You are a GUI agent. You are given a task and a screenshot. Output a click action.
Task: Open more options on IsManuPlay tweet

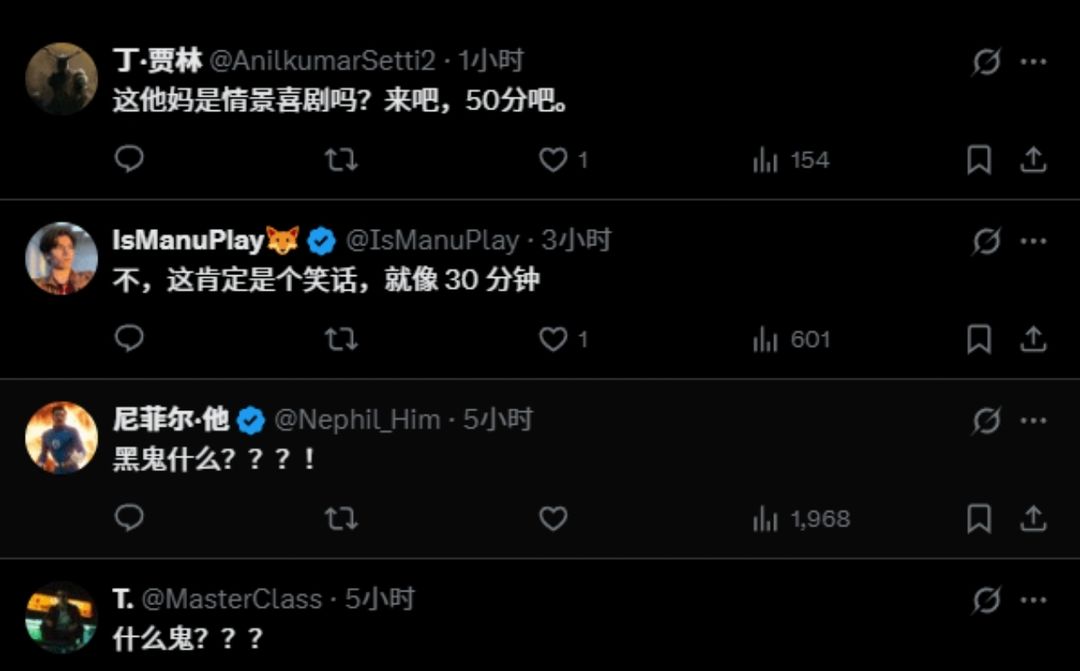point(1033,242)
